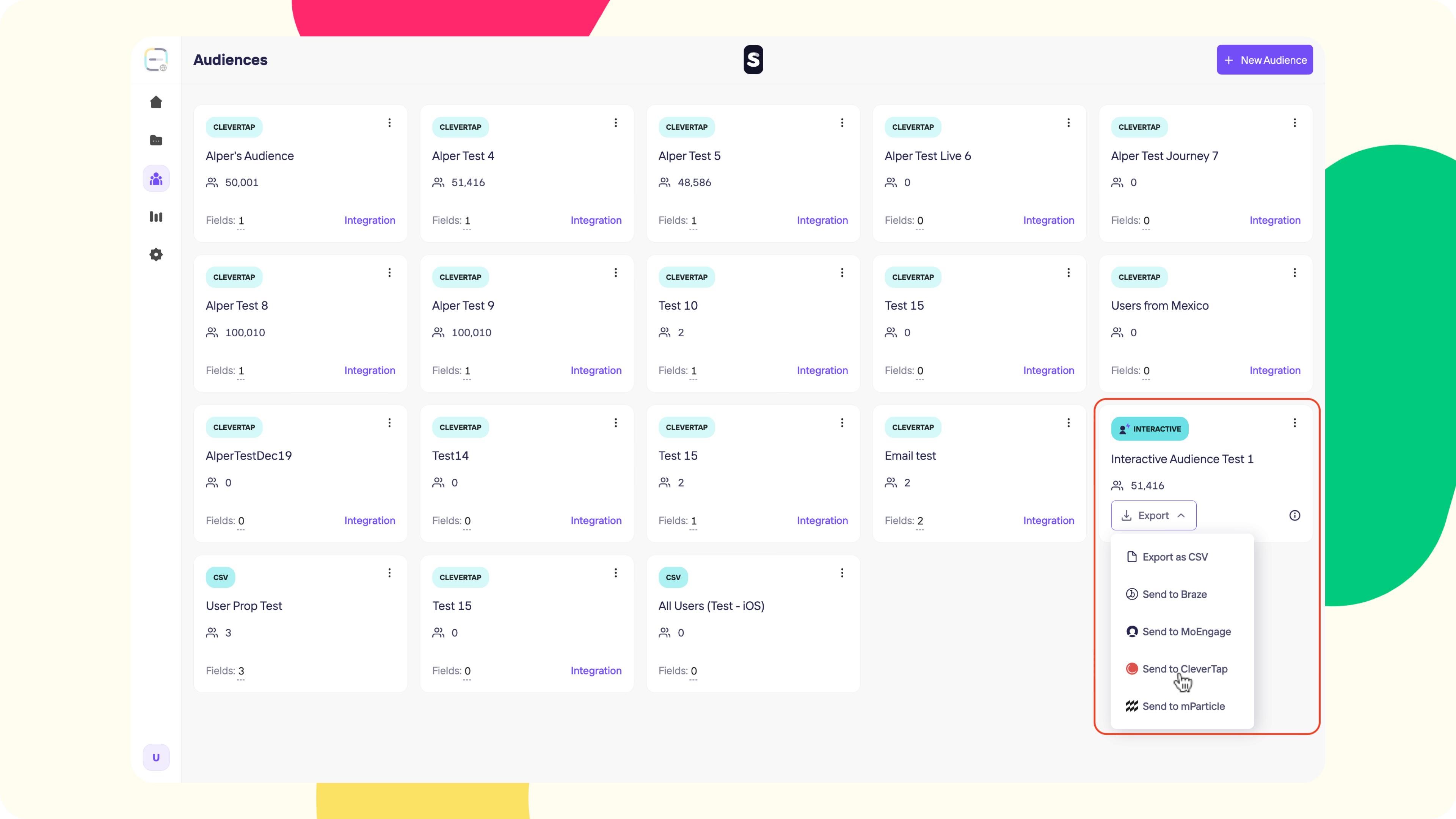Click the user avatar U at bottom-left
The width and height of the screenshot is (1456, 819).
156,758
